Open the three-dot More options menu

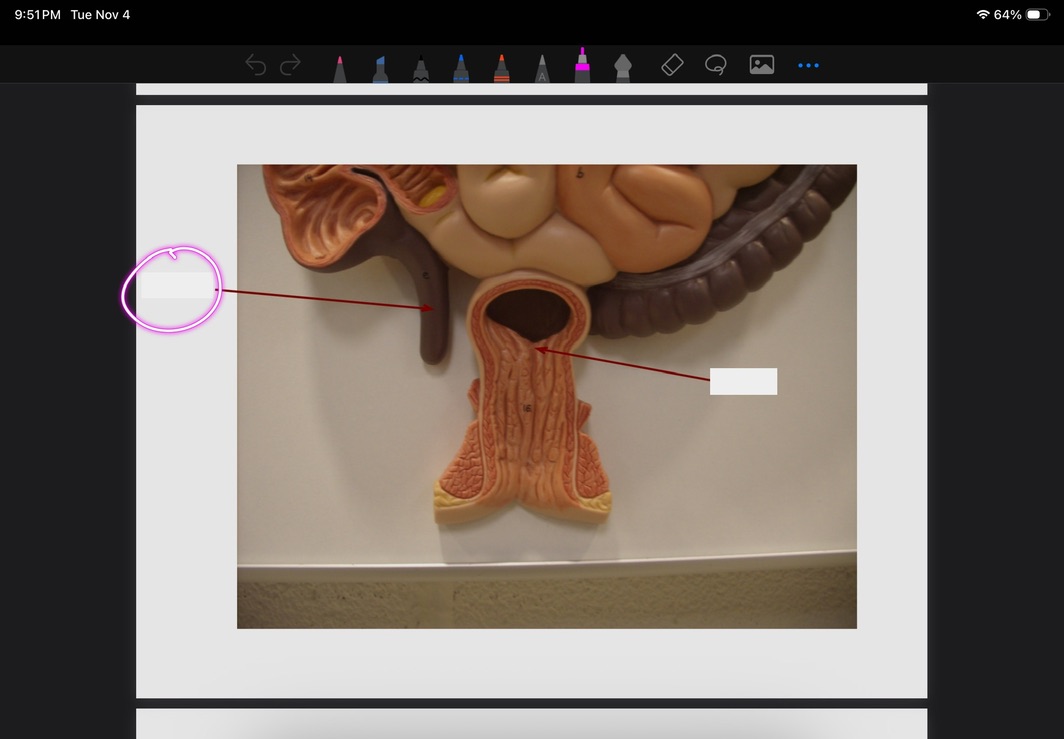(808, 66)
